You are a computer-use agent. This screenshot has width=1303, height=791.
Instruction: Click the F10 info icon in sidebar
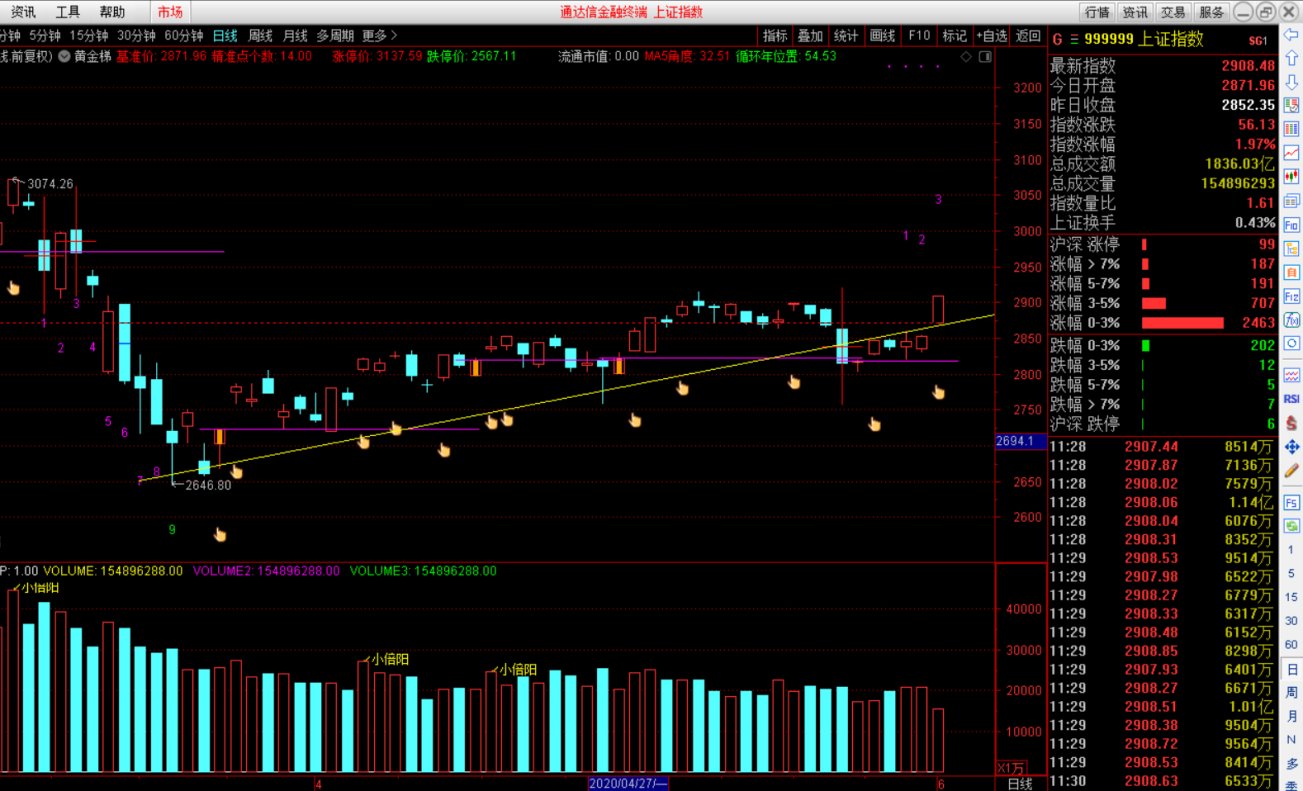[x=1292, y=225]
